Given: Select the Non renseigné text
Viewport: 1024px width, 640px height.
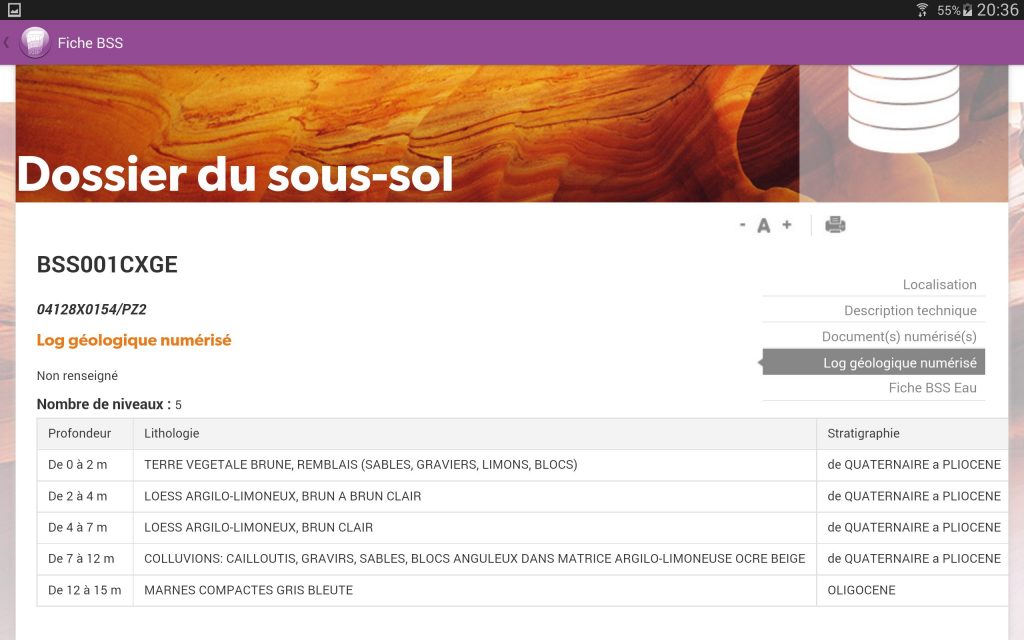Looking at the screenshot, I should pos(77,376).
